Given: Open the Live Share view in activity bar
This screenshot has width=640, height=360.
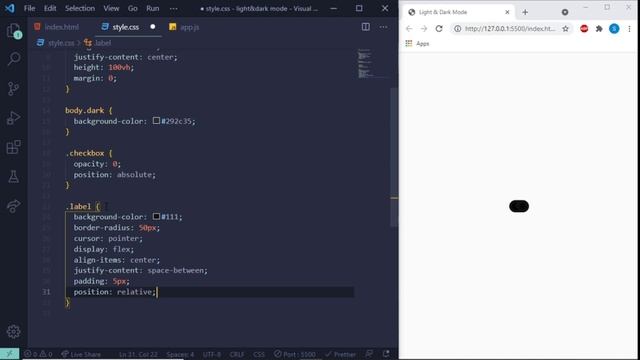Looking at the screenshot, I should click(x=13, y=206).
